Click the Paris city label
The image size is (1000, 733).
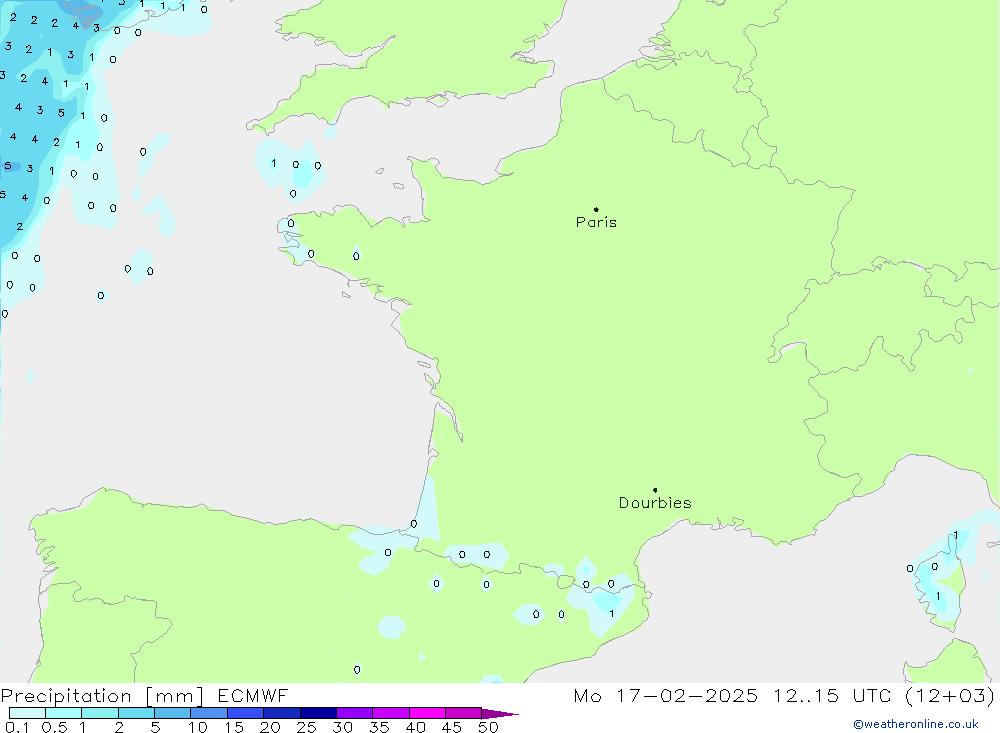point(596,222)
